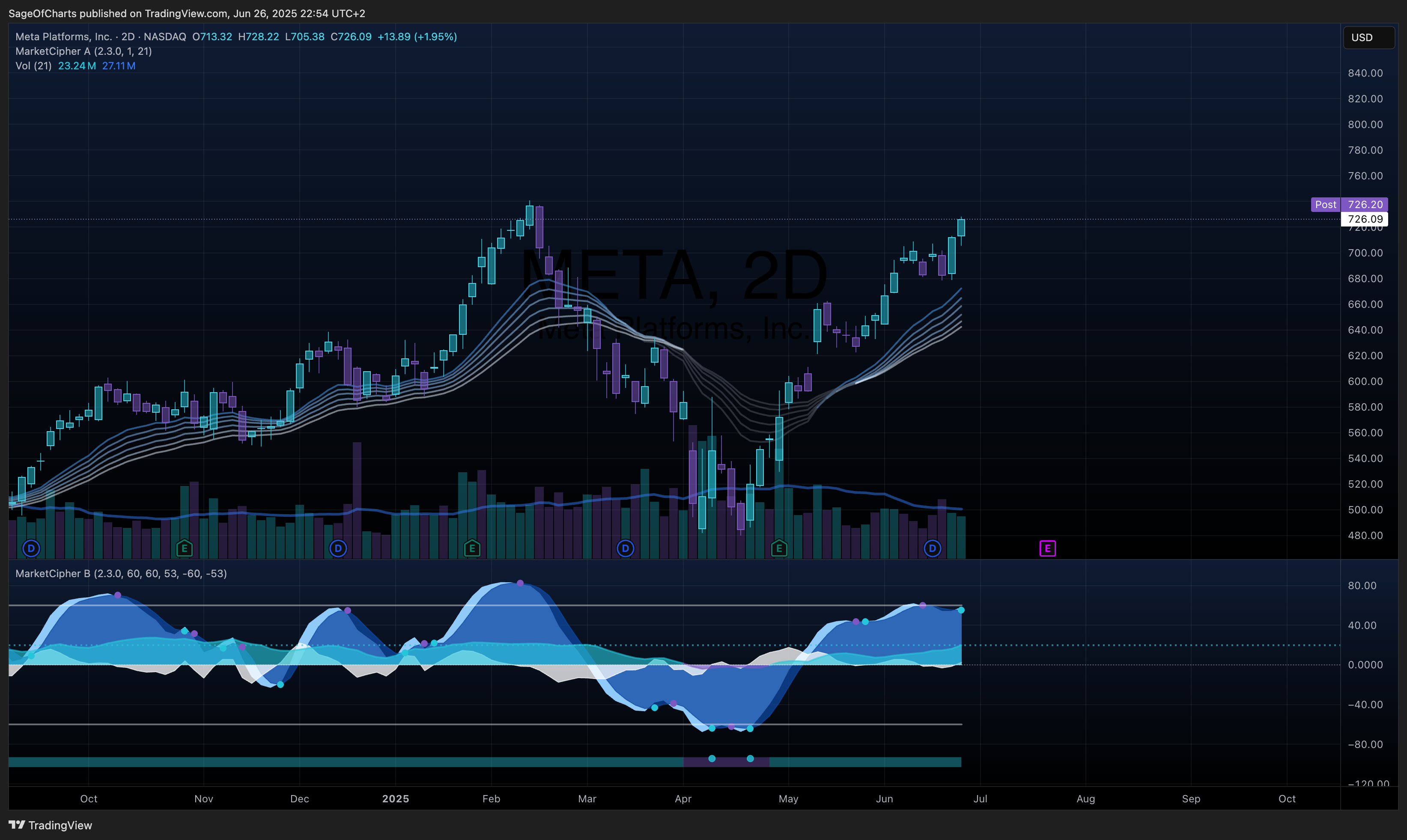The height and width of the screenshot is (840, 1407).
Task: Click the low value L705.38
Action: 305,37
